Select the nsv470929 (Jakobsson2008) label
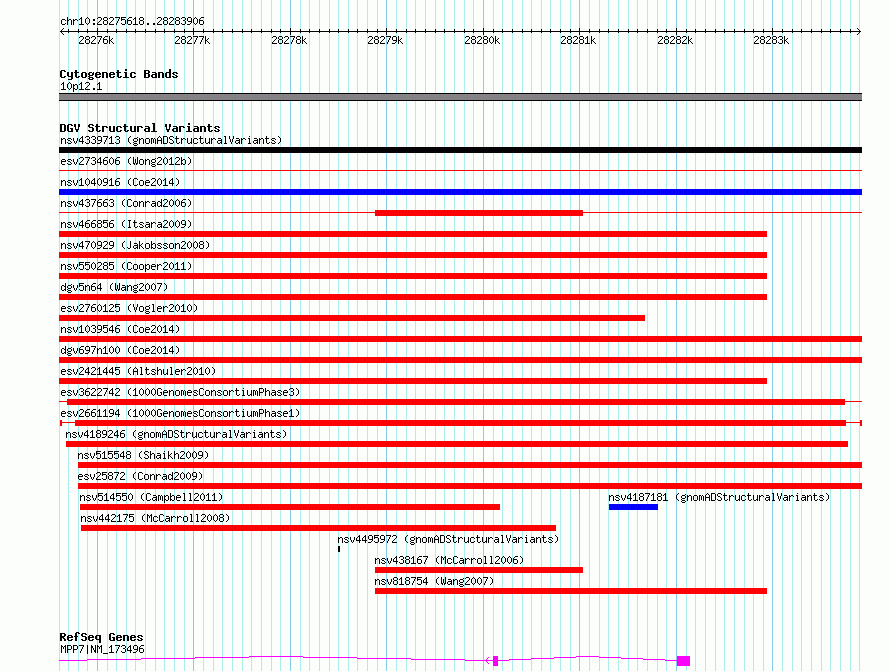 coord(135,245)
